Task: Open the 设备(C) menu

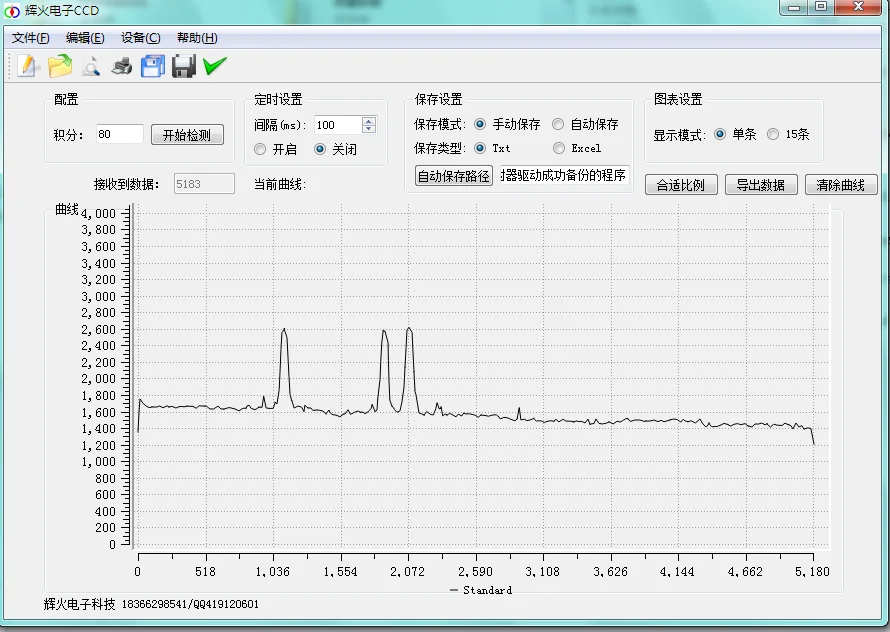Action: [140, 38]
